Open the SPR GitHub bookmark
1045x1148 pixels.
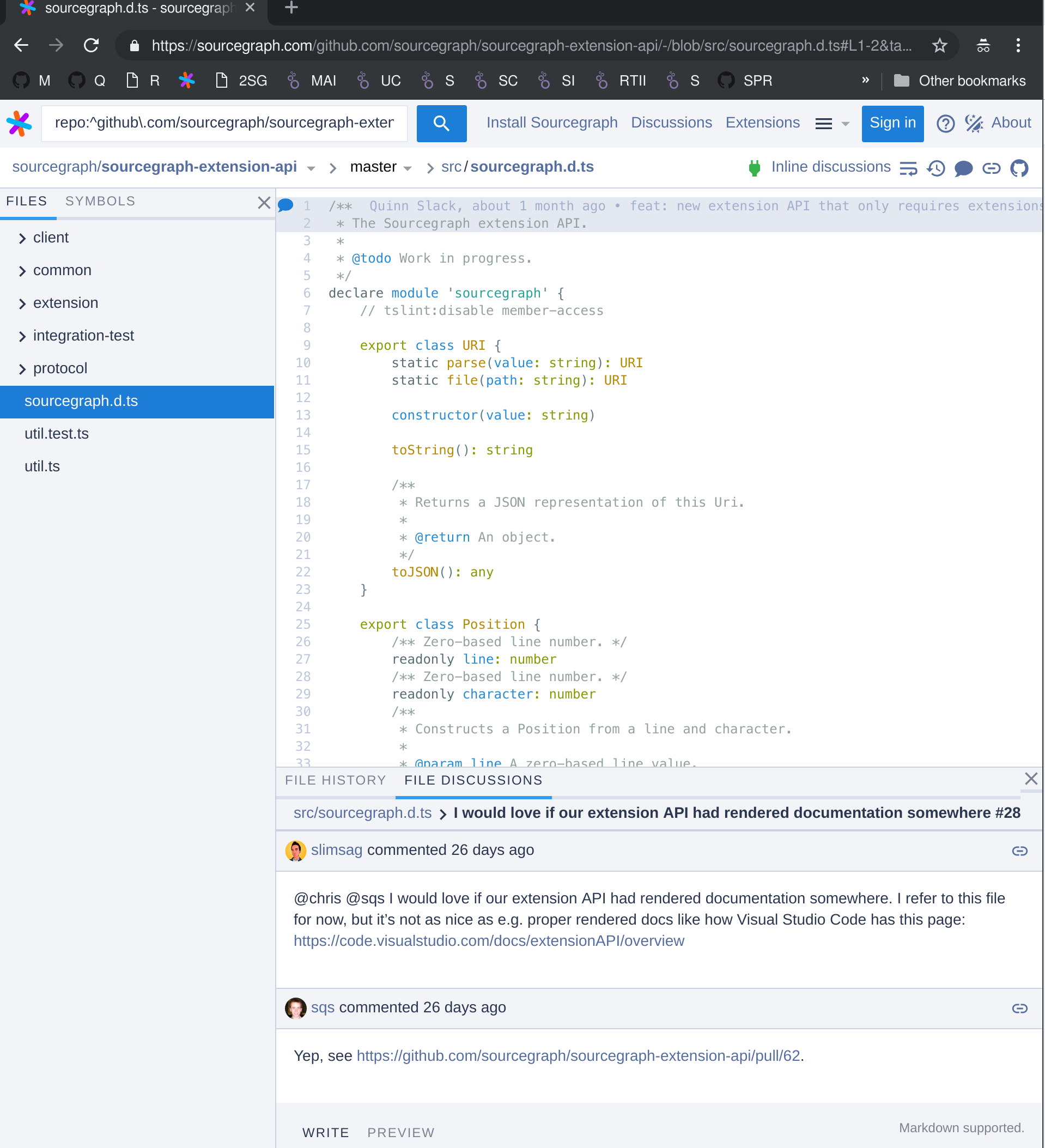click(x=745, y=81)
